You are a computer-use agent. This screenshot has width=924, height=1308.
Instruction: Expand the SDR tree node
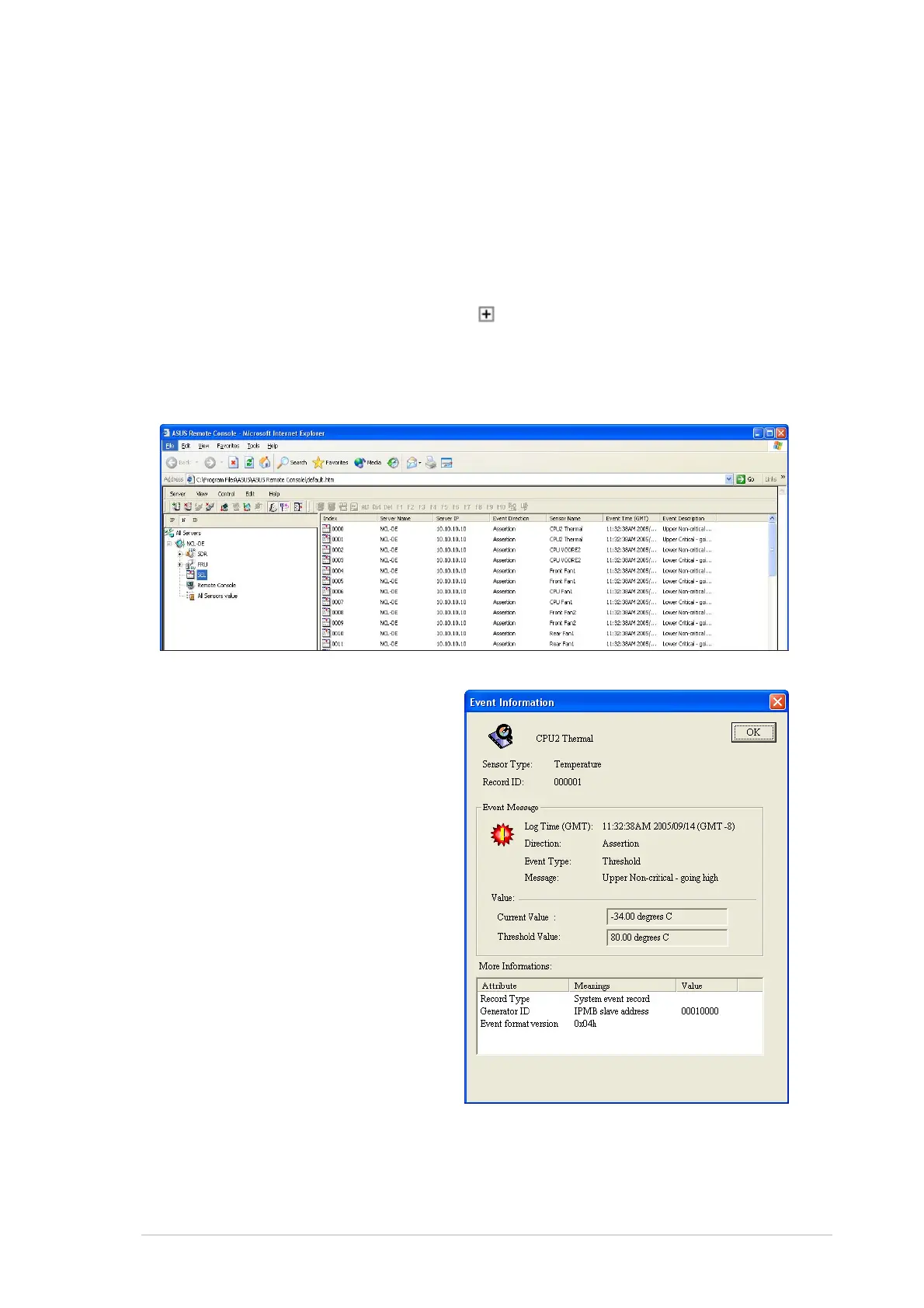coord(180,555)
